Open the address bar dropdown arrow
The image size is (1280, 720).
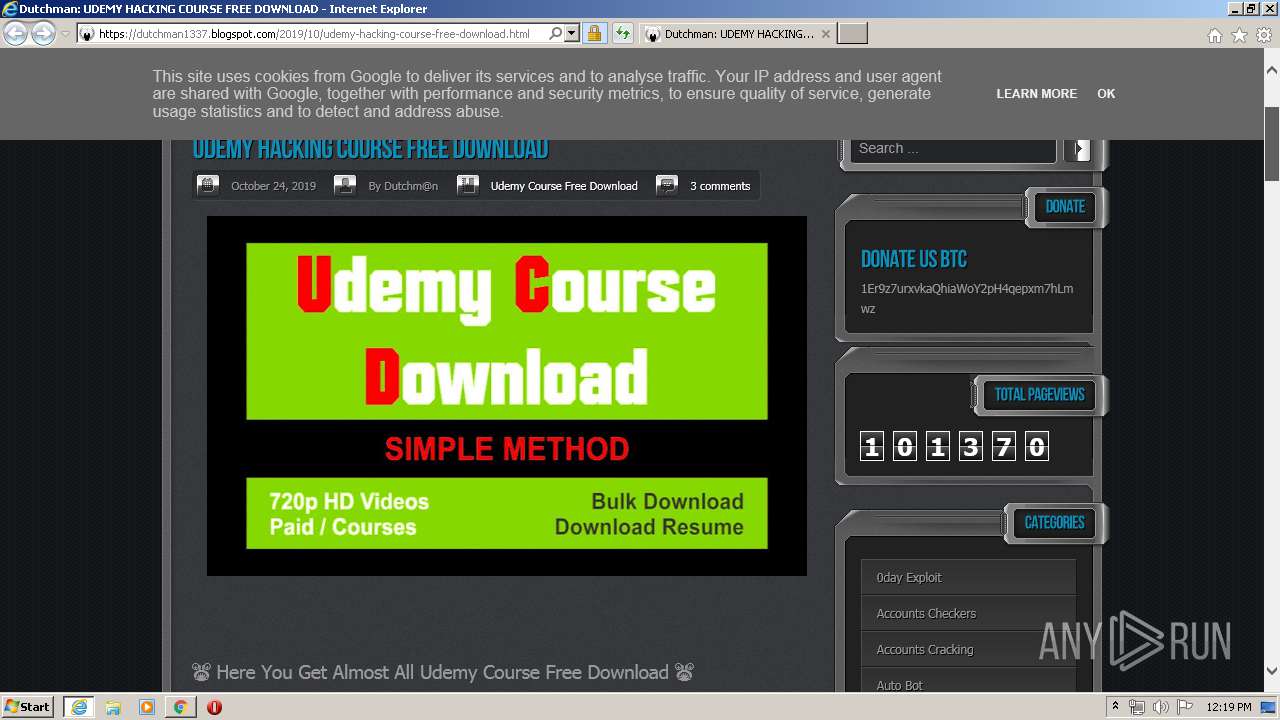click(x=572, y=34)
